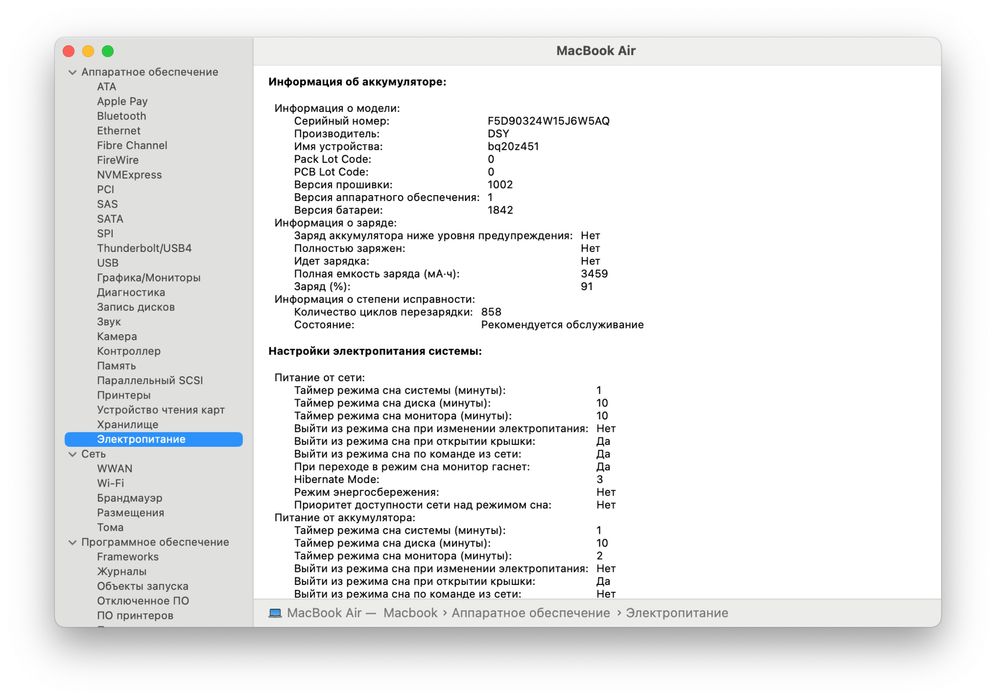Click manufacturer value DSY
Viewport: 996px width, 700px height.
pyautogui.click(x=498, y=134)
